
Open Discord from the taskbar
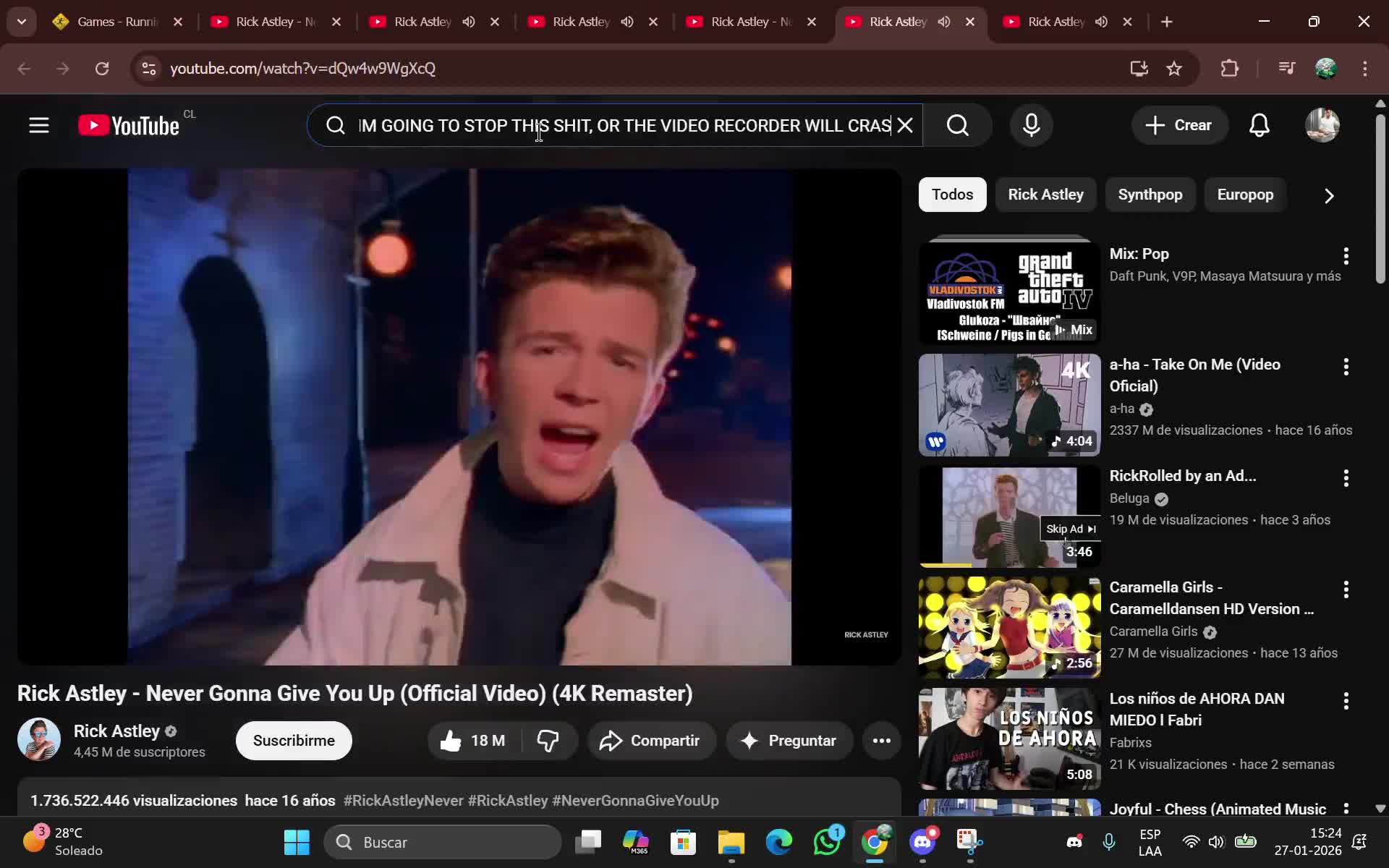922,842
